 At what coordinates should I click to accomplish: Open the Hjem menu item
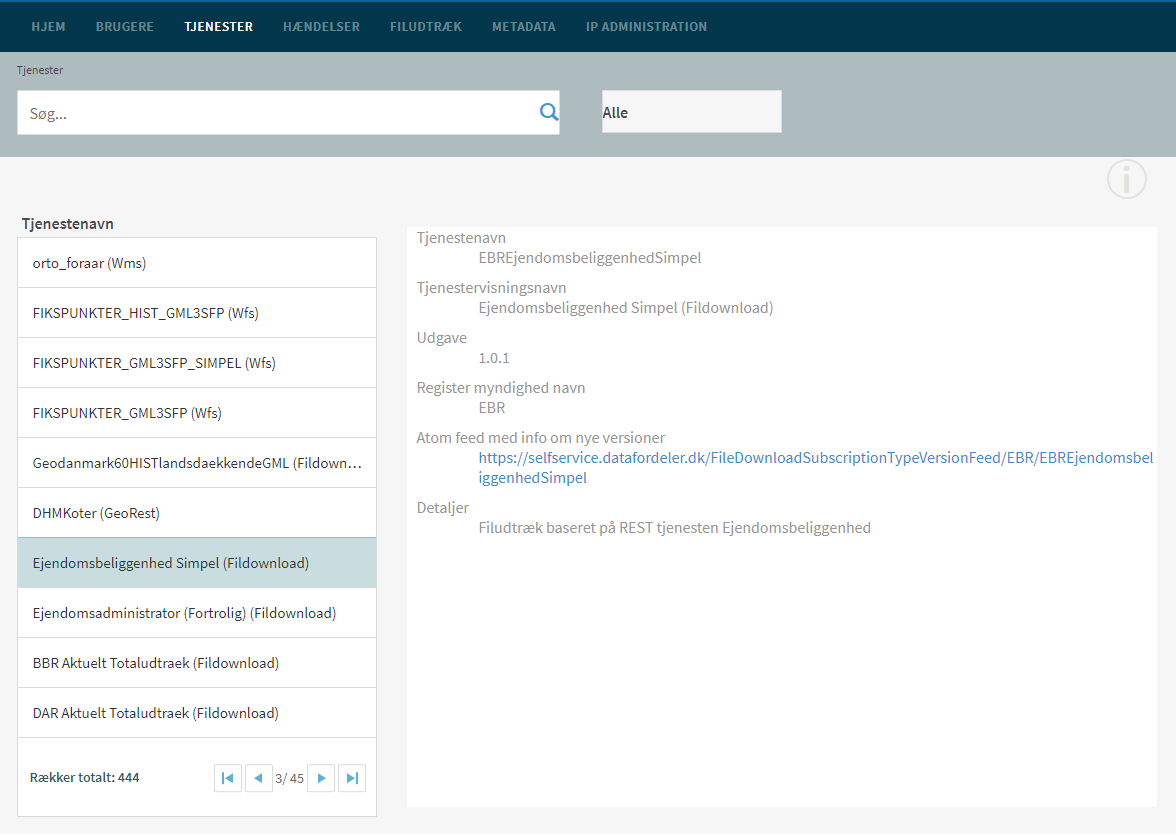(48, 27)
